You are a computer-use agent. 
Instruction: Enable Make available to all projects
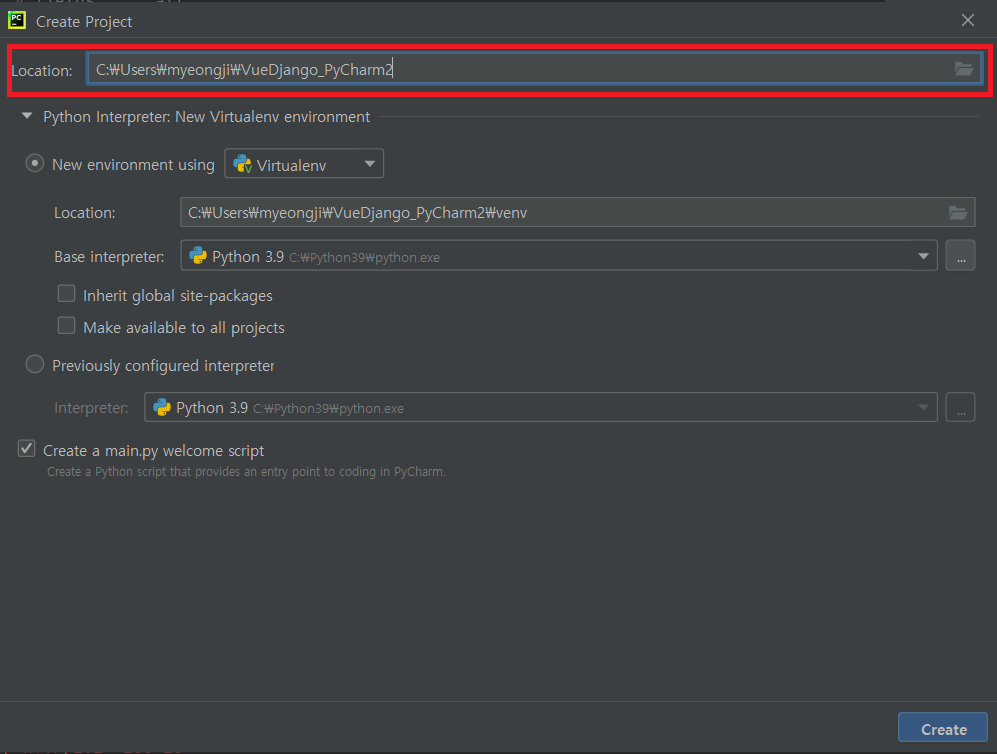point(66,326)
